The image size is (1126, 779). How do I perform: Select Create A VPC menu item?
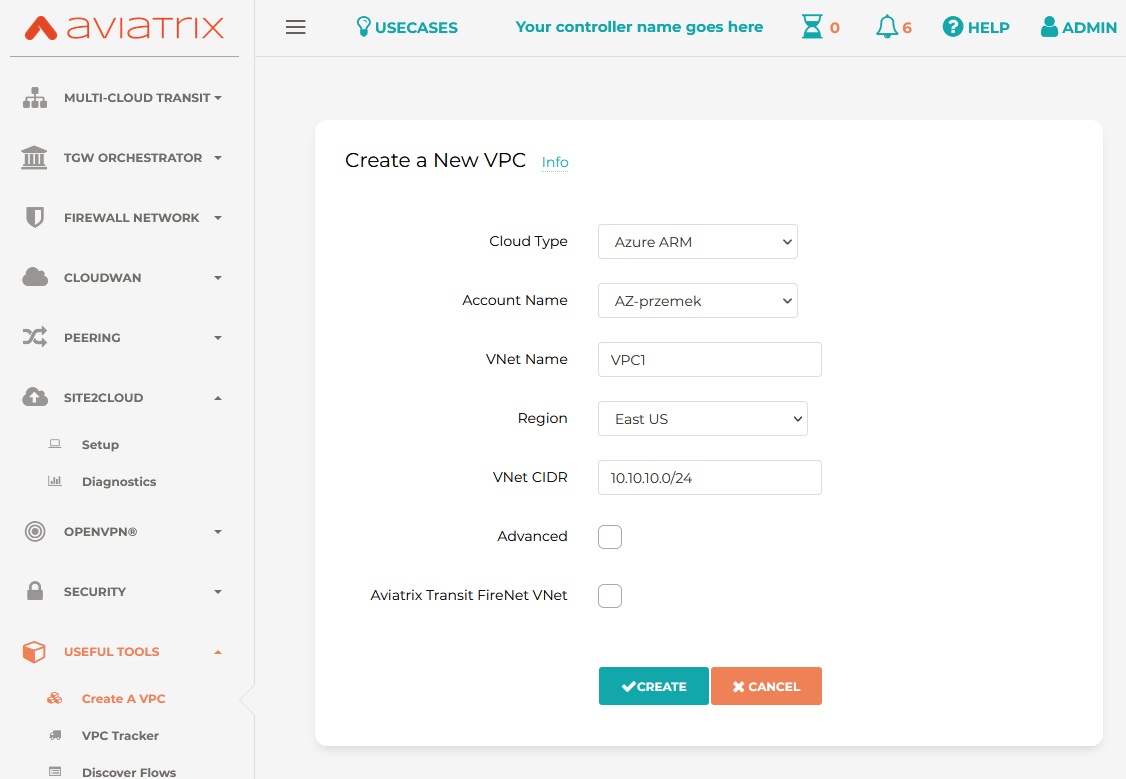tap(124, 699)
